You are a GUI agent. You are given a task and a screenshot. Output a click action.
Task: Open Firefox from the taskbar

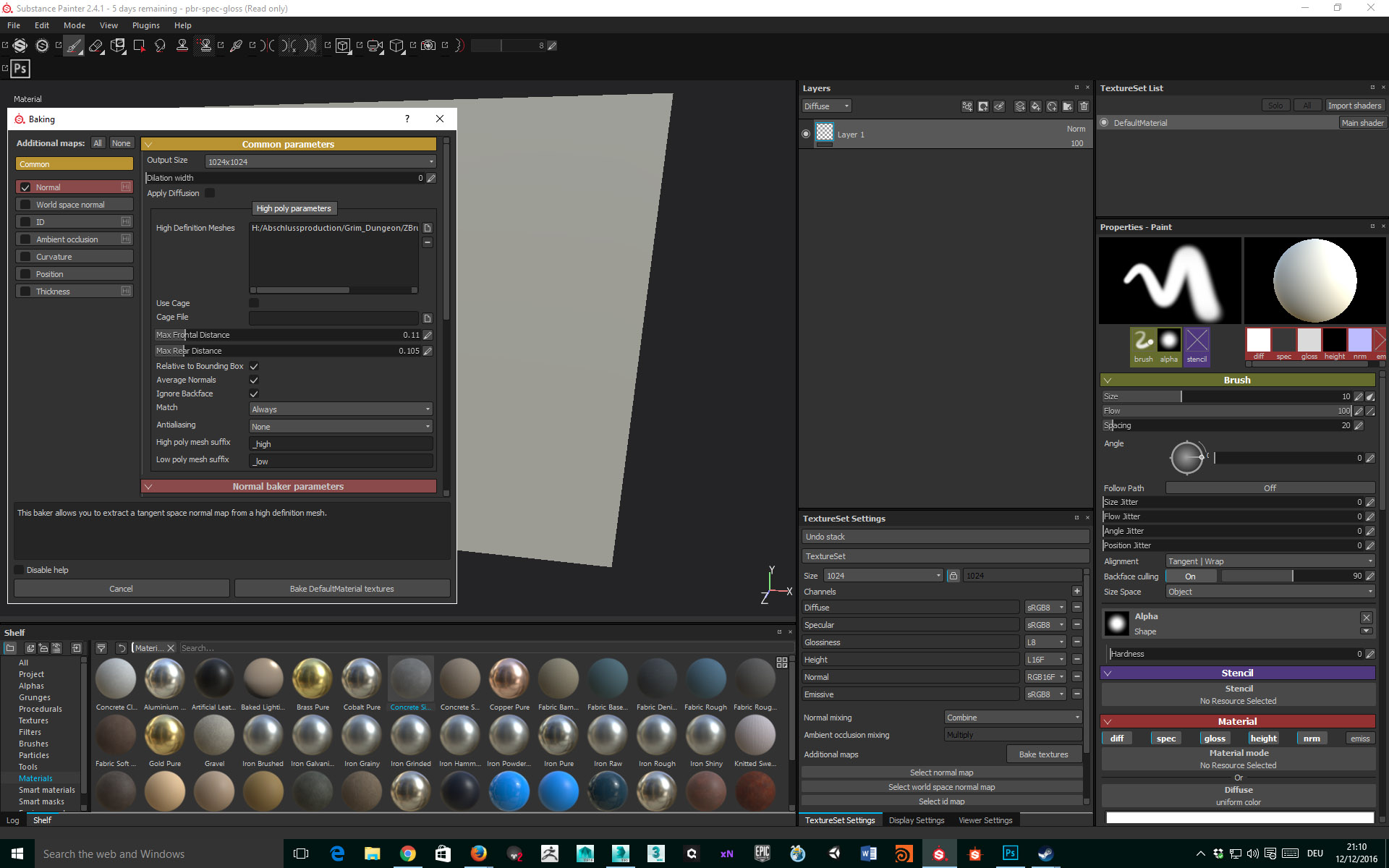(x=478, y=854)
